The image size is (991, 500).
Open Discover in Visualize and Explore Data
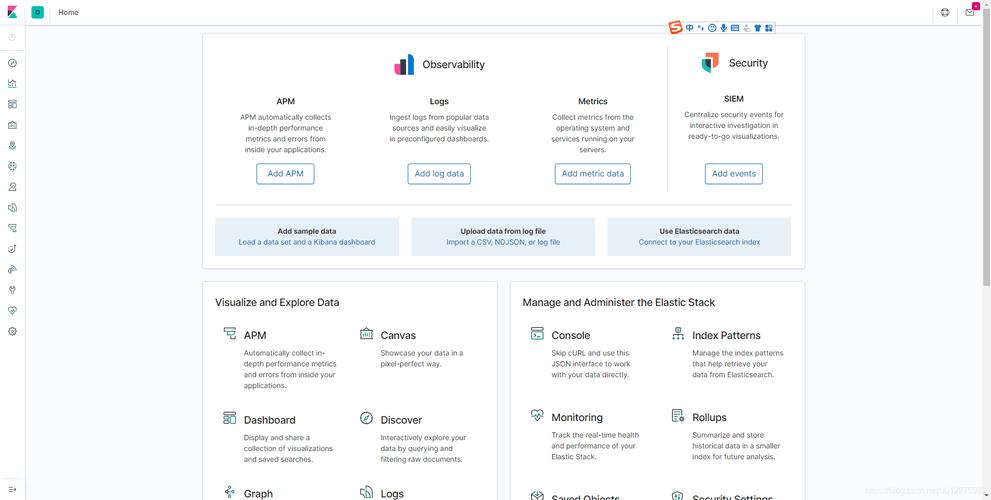coord(401,420)
